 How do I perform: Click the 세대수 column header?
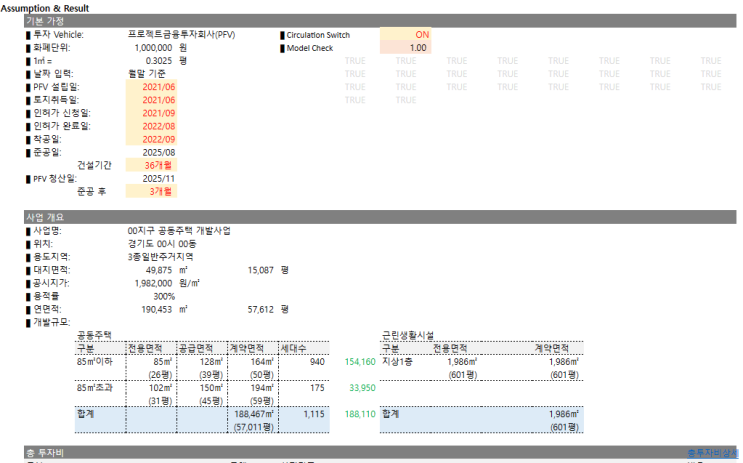point(293,348)
